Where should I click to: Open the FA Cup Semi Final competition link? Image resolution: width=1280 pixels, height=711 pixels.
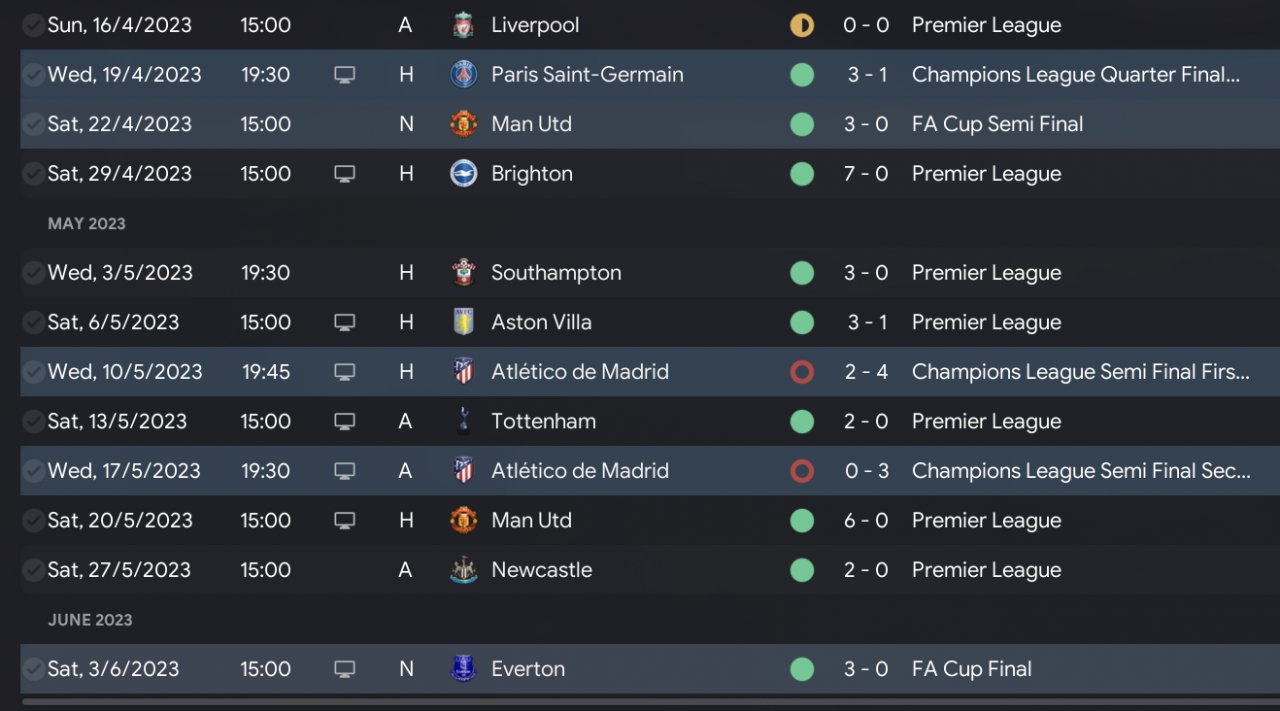tap(997, 124)
